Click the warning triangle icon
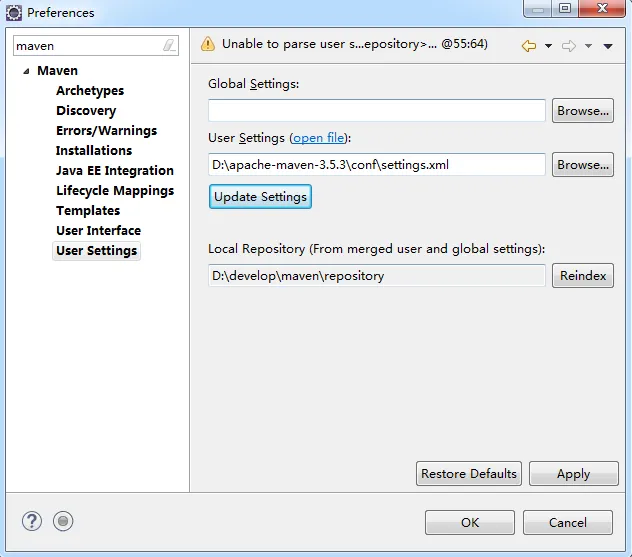Screen dimensions: 632x557 (208, 44)
